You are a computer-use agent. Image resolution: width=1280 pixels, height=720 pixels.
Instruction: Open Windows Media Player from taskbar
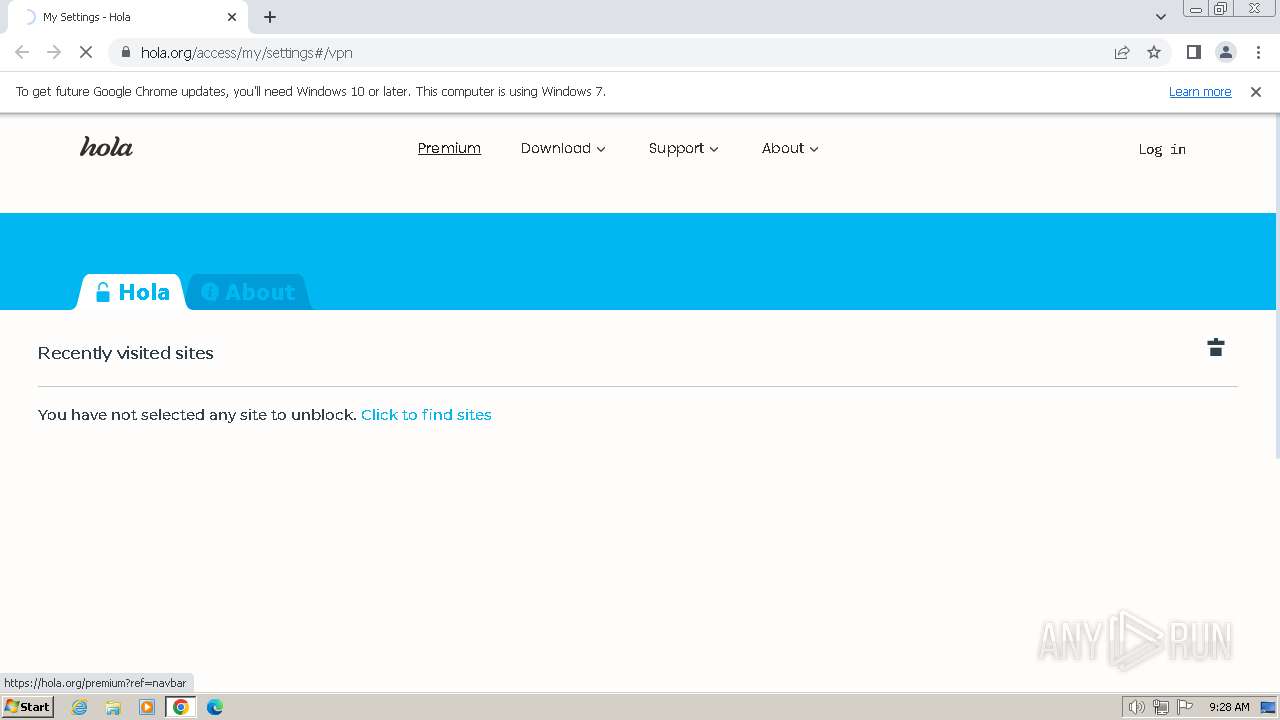[x=147, y=707]
